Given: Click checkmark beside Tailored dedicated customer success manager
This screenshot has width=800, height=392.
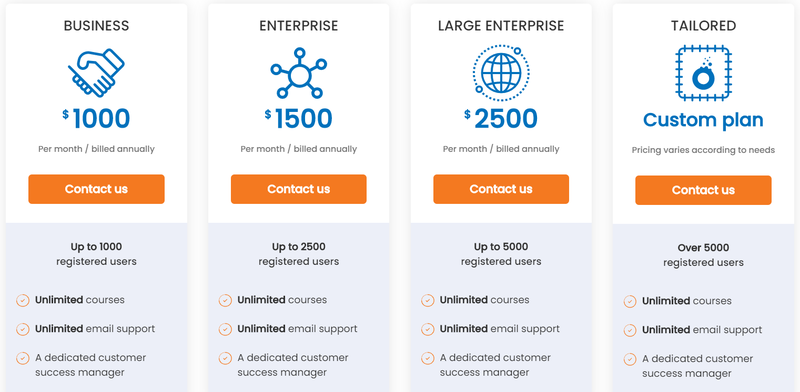Looking at the screenshot, I should tap(630, 359).
